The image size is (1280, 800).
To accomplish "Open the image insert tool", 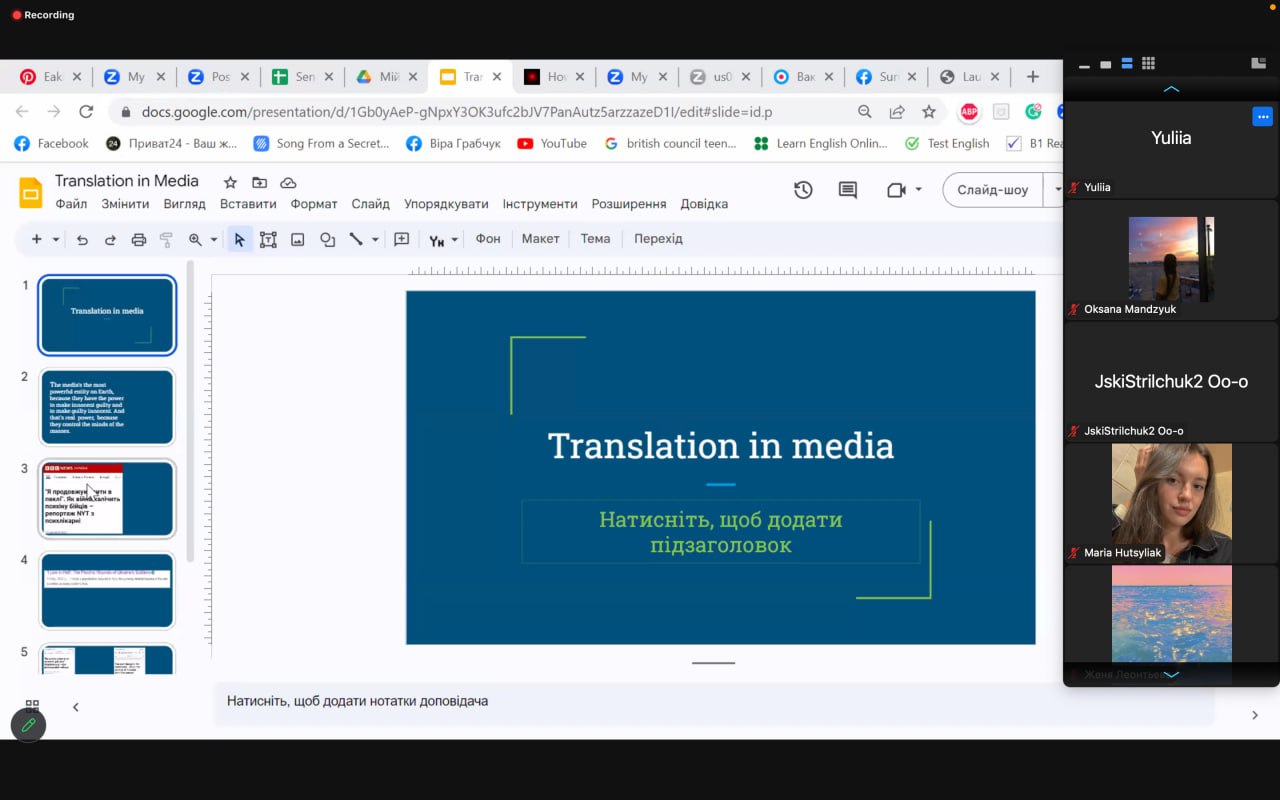I will 296,239.
